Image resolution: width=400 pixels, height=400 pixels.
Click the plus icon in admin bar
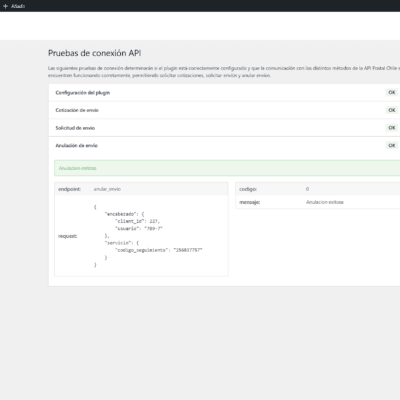[x=5, y=6]
